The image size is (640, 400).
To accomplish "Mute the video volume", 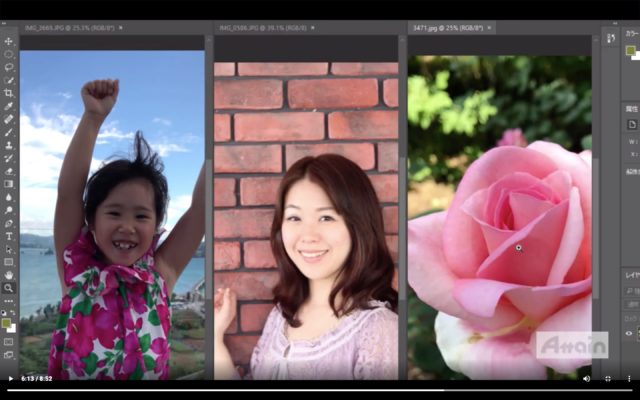I will click(x=587, y=379).
